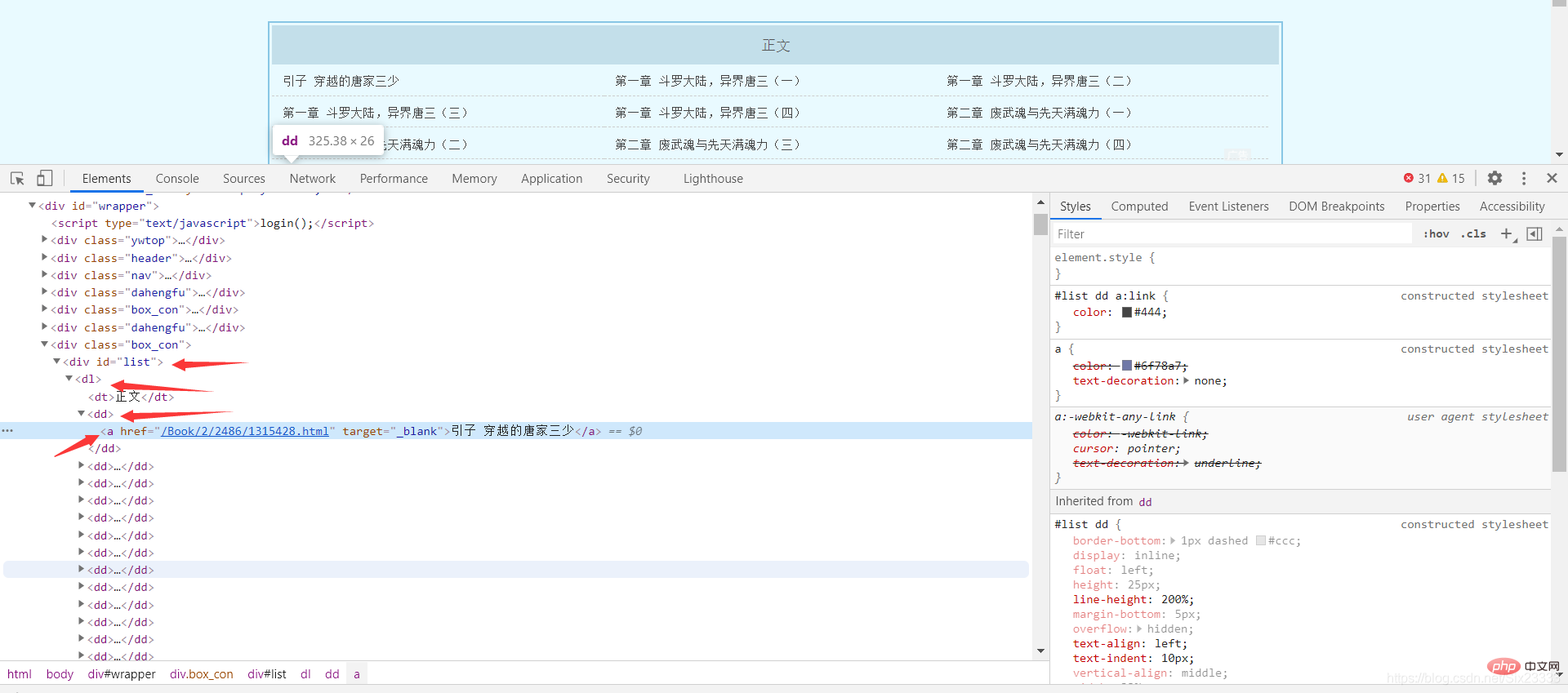The image size is (1568, 693).
Task: Toggle the computed styles sidebar icon
Action: tap(1535, 234)
